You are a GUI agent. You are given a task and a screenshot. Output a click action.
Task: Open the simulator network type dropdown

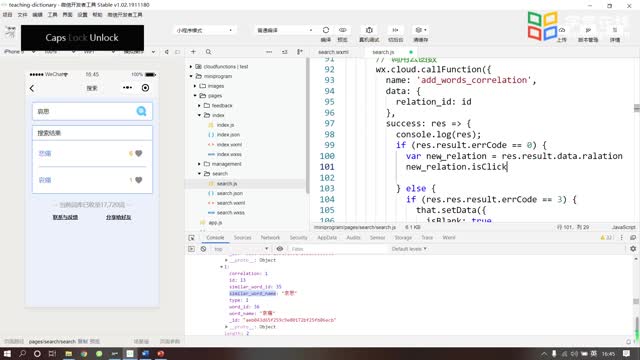(x=99, y=52)
